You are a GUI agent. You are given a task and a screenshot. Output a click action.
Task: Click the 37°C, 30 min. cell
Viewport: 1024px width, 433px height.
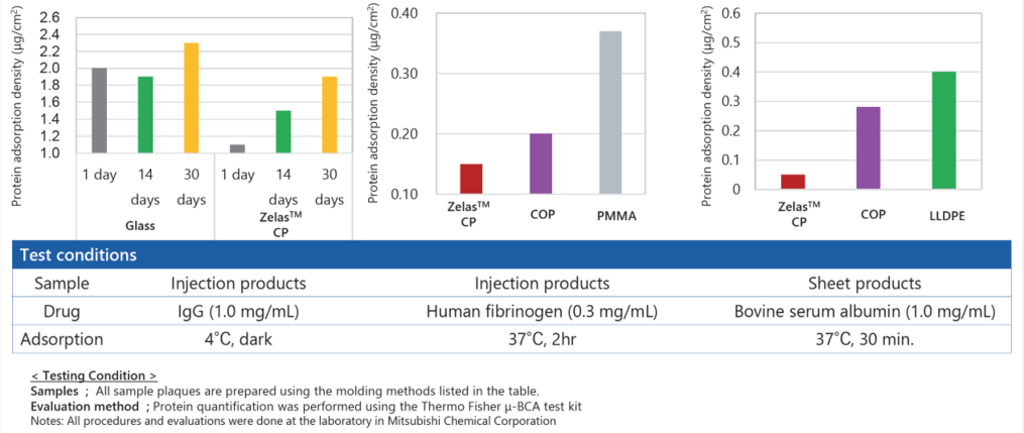pos(865,340)
